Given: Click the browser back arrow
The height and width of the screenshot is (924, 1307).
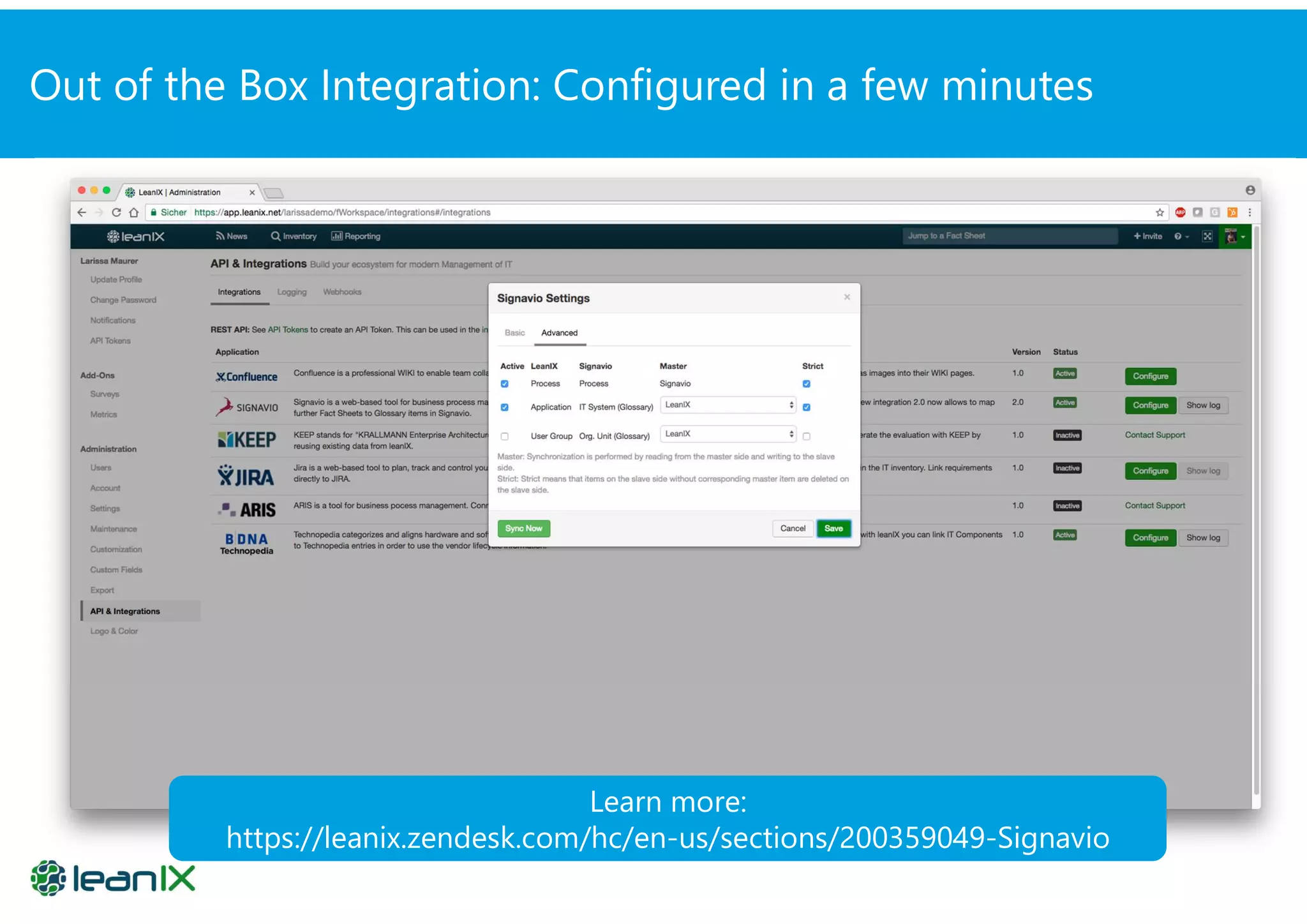Looking at the screenshot, I should [x=82, y=212].
